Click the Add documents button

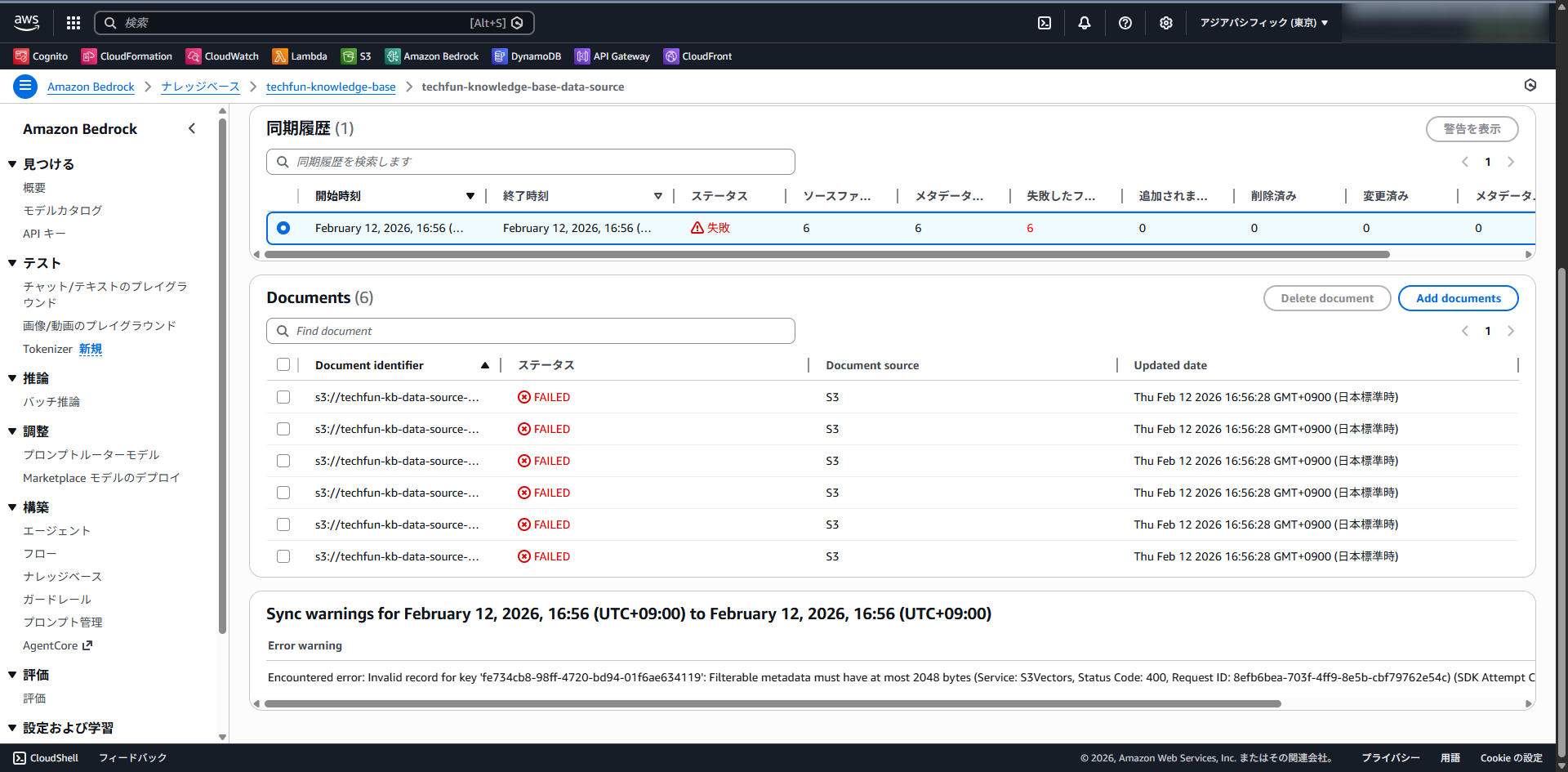tap(1458, 298)
